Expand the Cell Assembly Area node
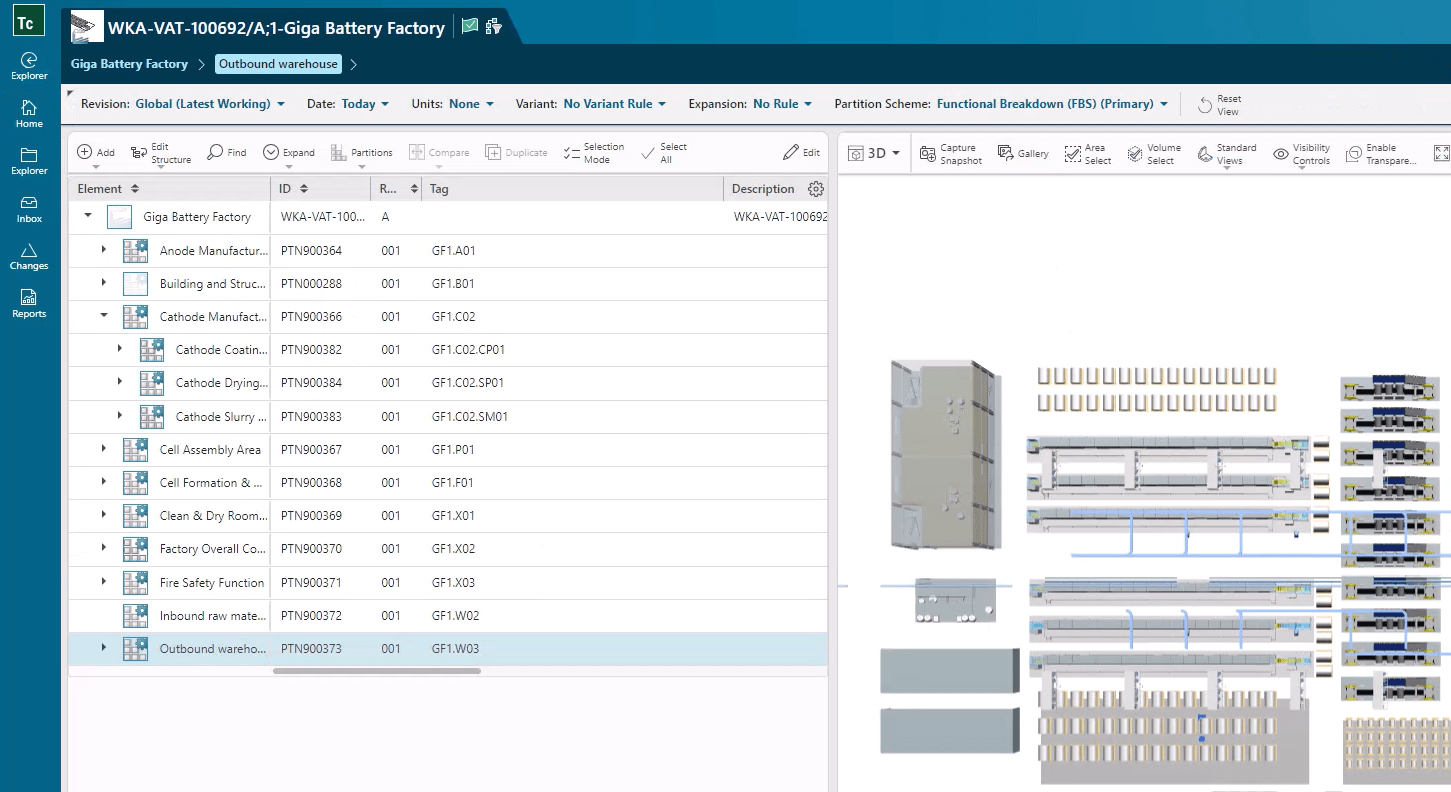Image resolution: width=1451 pixels, height=792 pixels. 104,449
